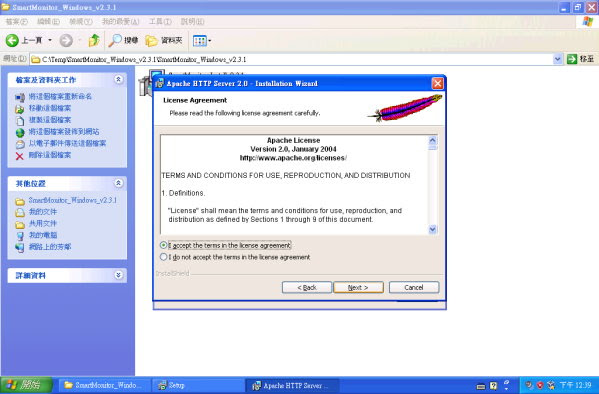The width and height of the screenshot is (599, 394).
Task: Close the Apache Installation Wizard dialog
Action: coord(437,83)
